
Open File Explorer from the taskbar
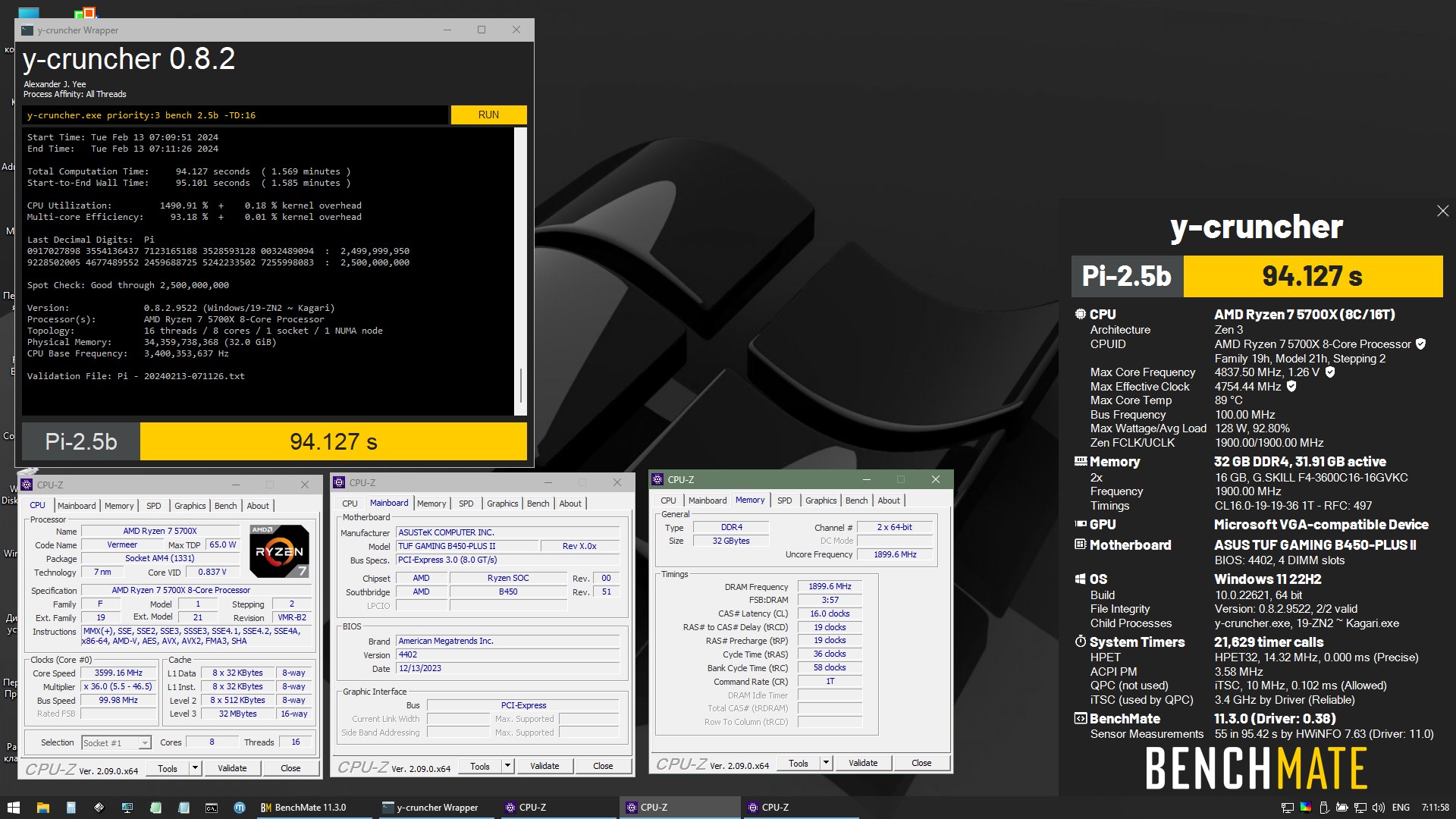(x=42, y=808)
